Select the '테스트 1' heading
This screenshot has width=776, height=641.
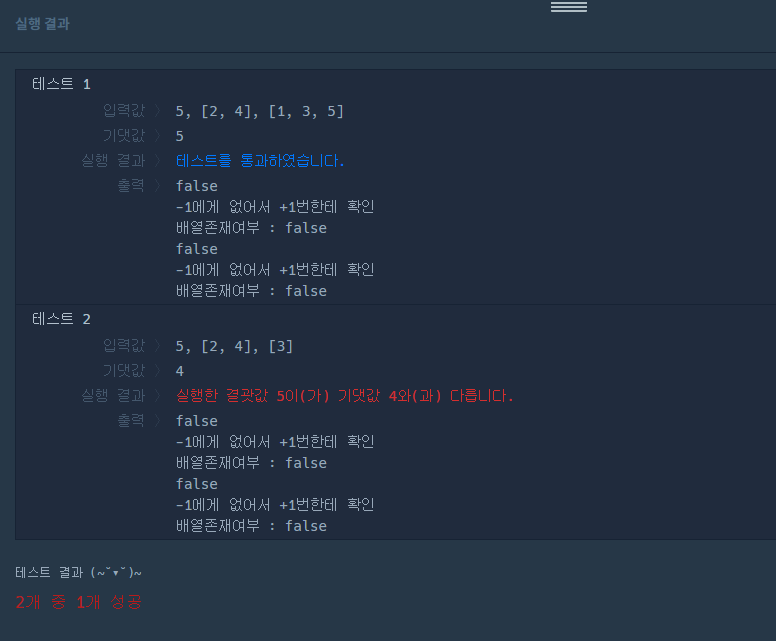coord(61,84)
